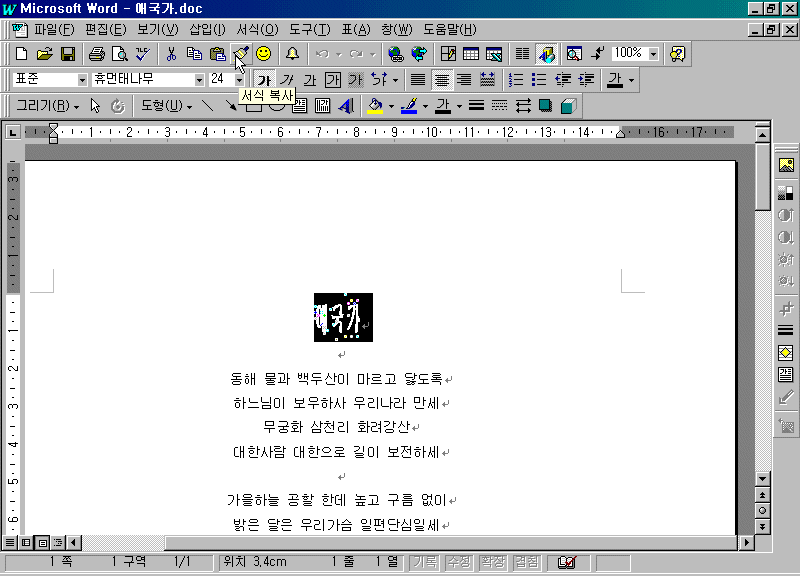Decrease paragraph indent
800x576 pixels.
563,80
